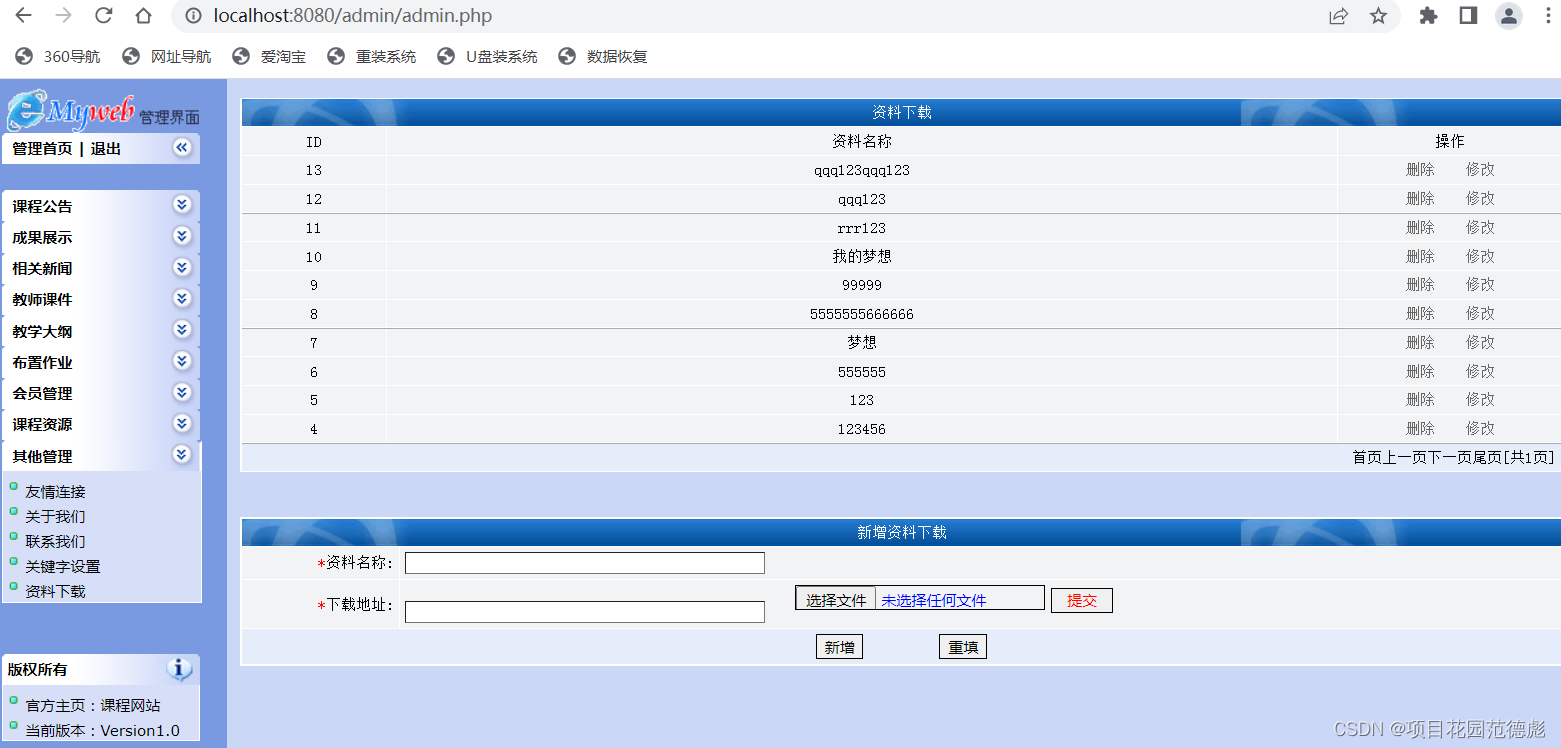Open the 课程网站 official homepage link
This screenshot has width=1561, height=748.
click(x=130, y=706)
